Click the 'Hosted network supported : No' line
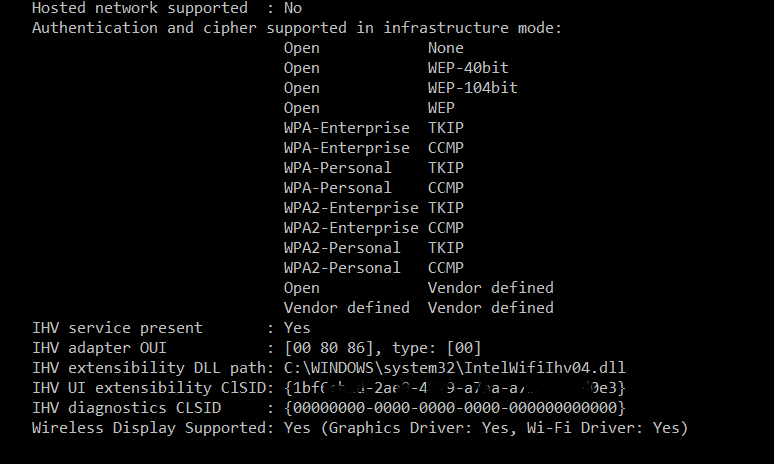Image resolution: width=774 pixels, height=464 pixels. (167, 8)
